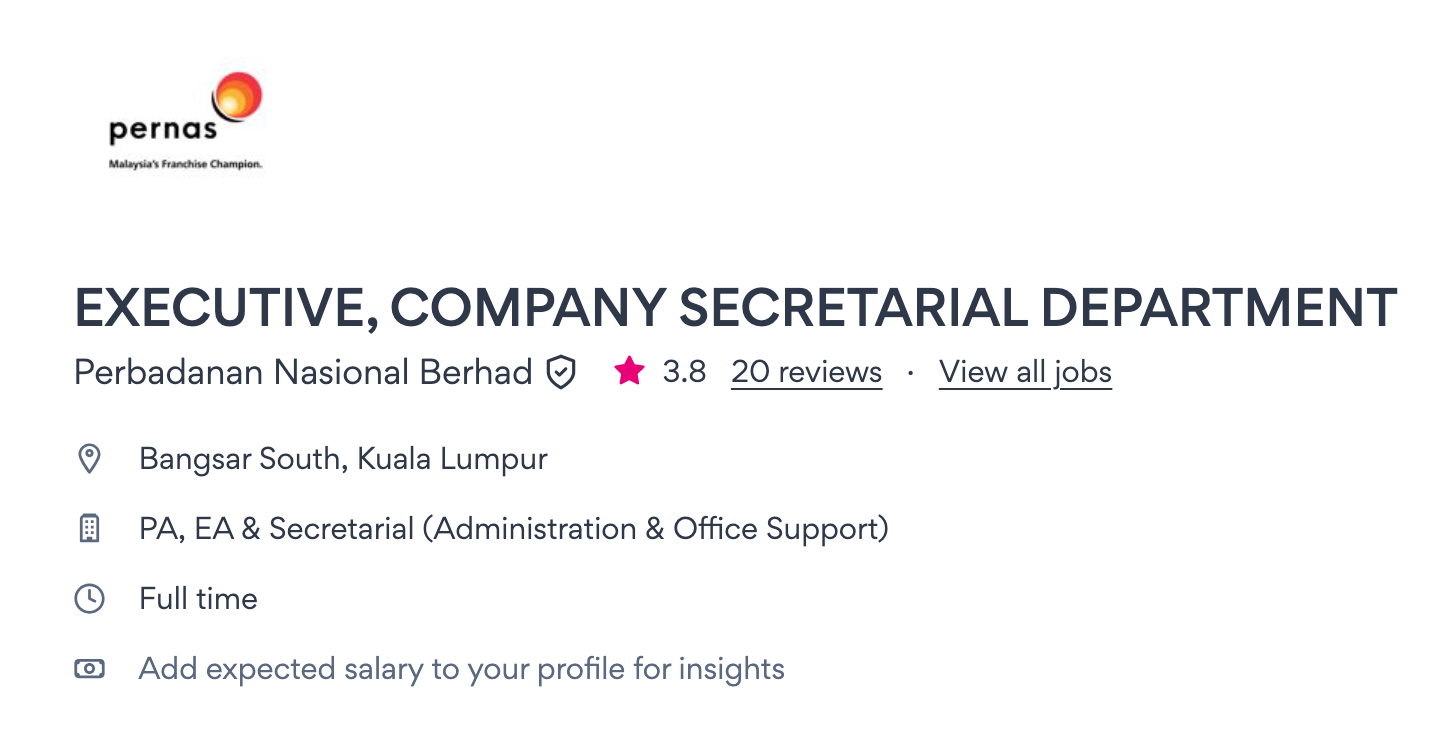Viewport: 1446px width, 738px height.
Task: Click the 3.8 rating score
Action: pos(684,372)
